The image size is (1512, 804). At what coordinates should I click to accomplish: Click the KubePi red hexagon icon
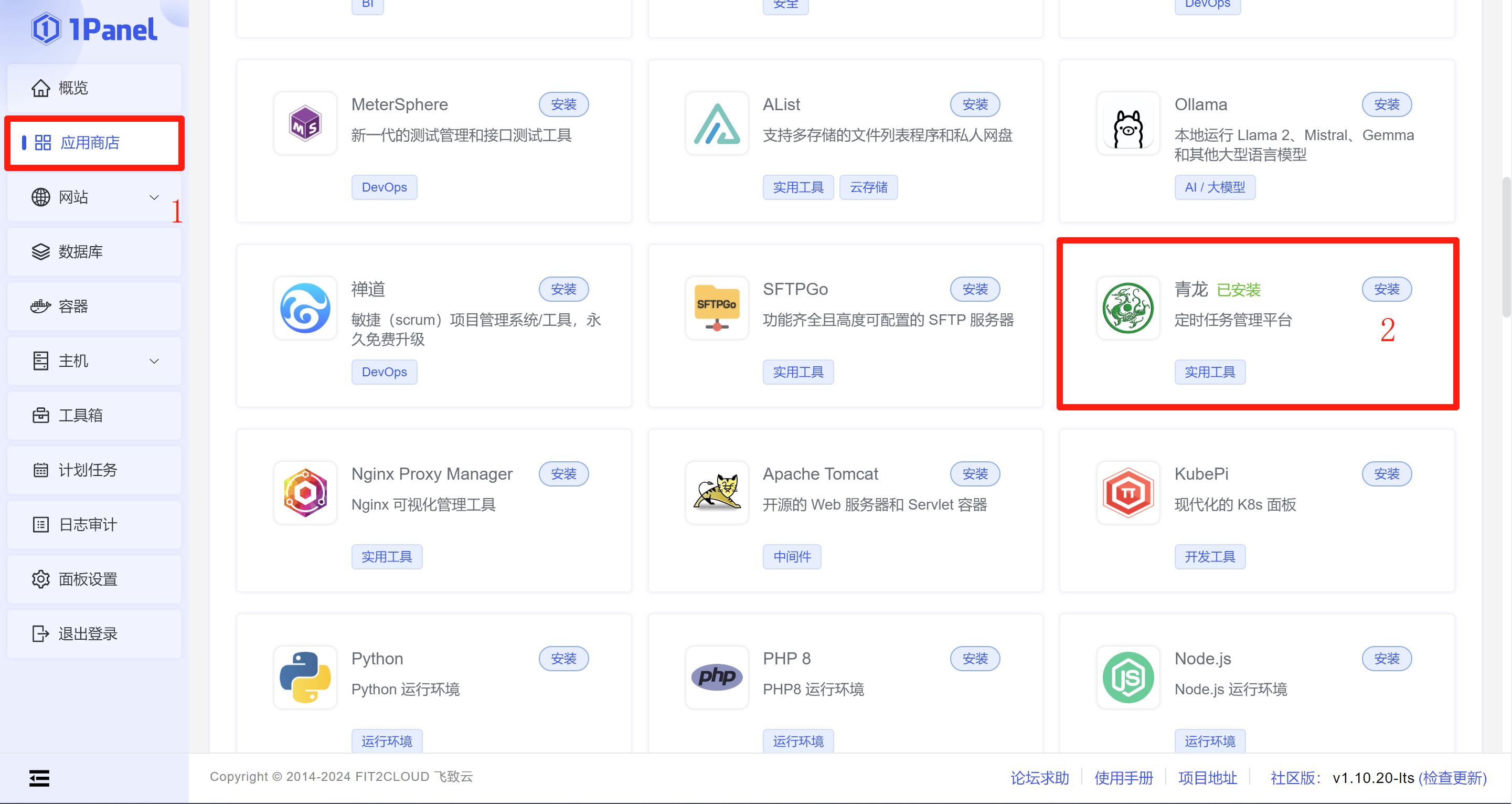click(1127, 493)
